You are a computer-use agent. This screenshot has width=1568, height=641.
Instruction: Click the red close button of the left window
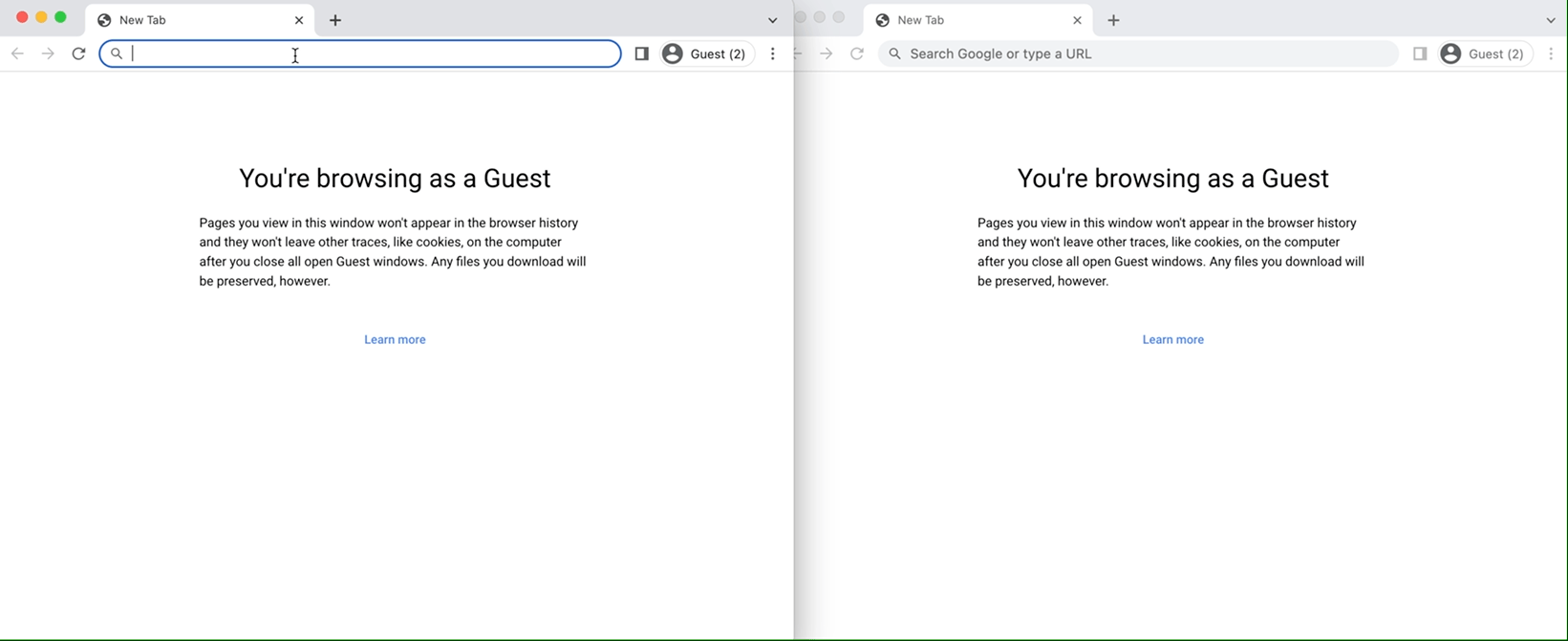(x=22, y=17)
